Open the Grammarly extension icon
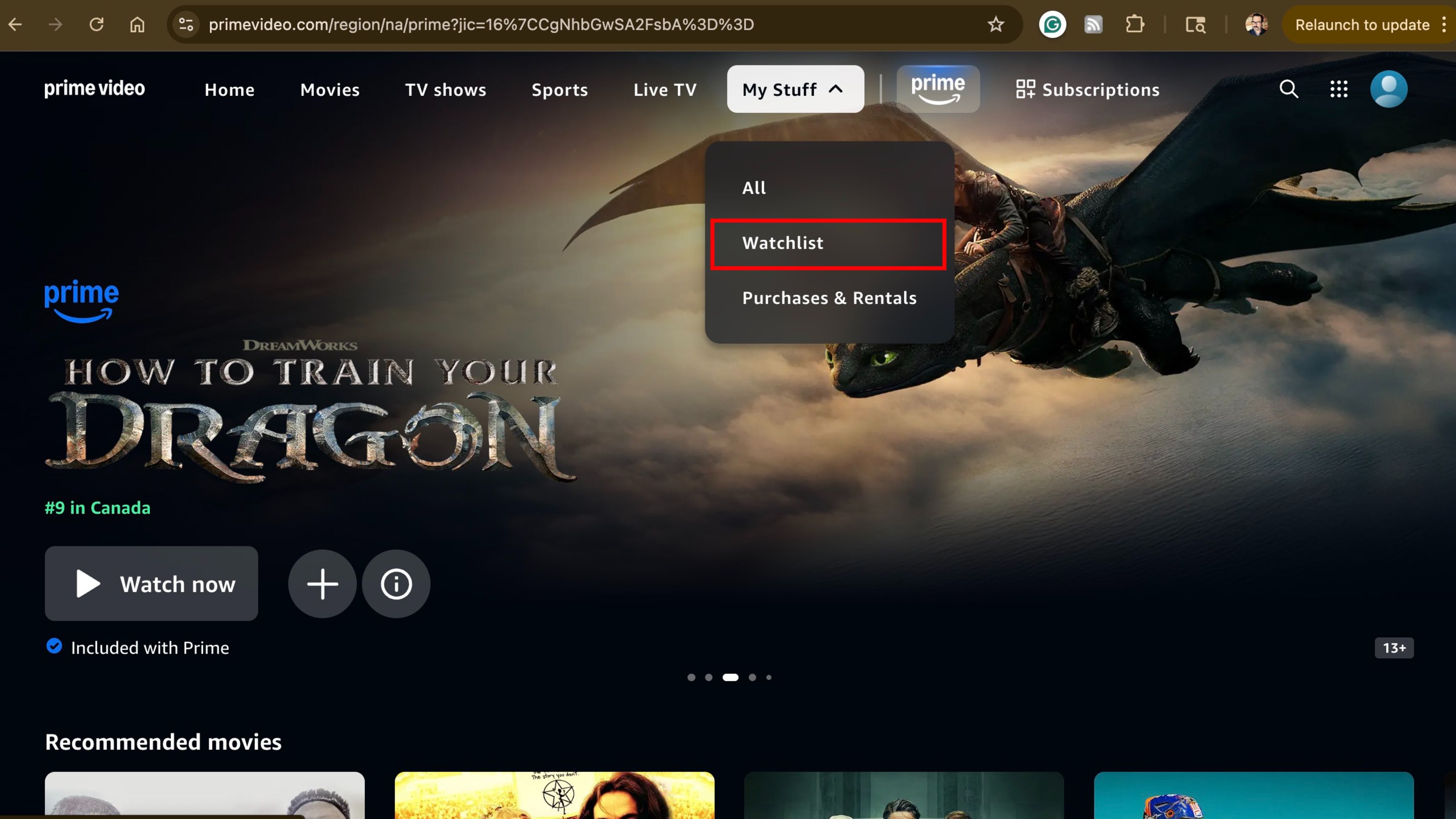The width and height of the screenshot is (1456, 819). (1052, 24)
